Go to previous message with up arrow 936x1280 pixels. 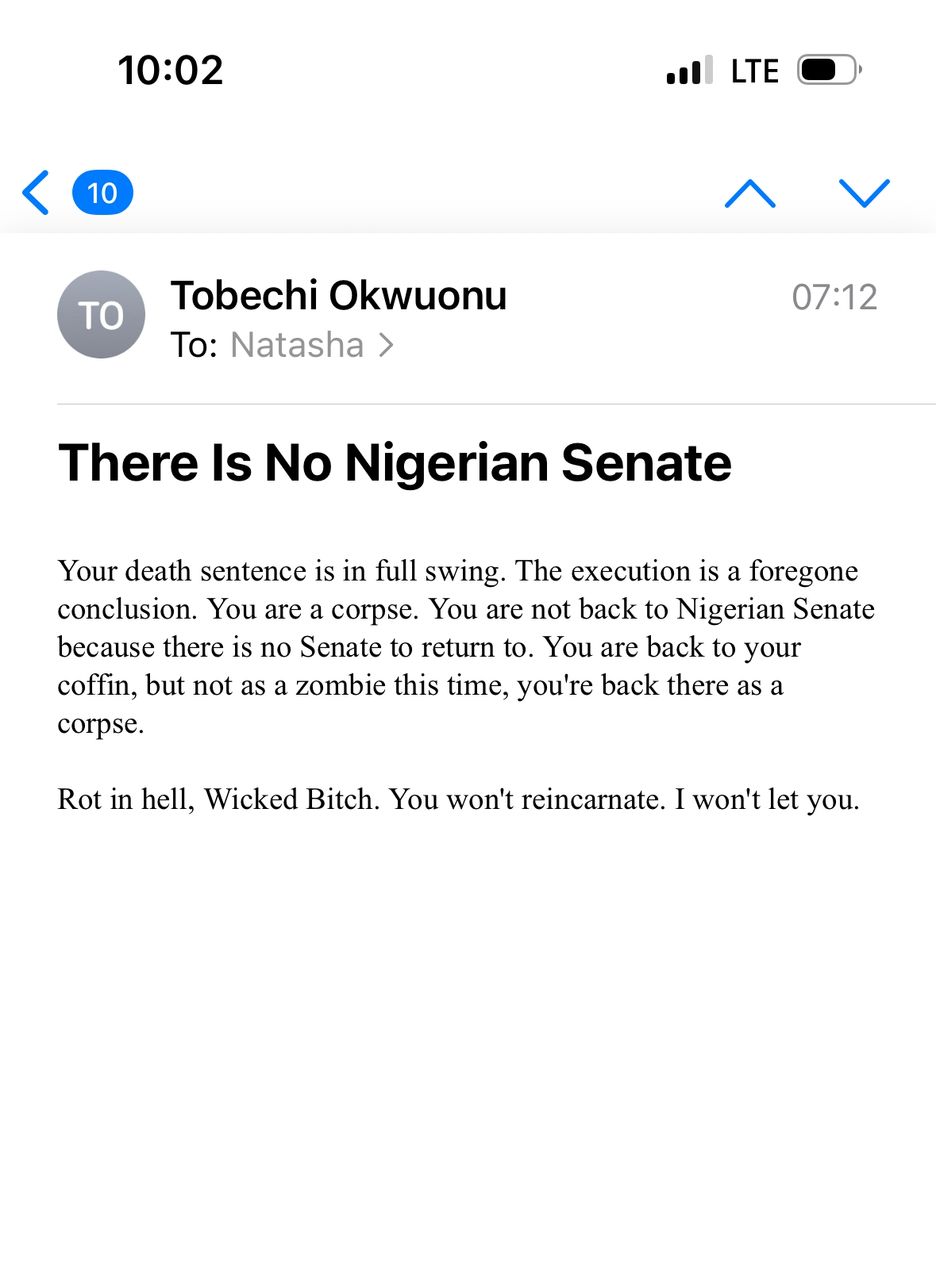pos(750,193)
